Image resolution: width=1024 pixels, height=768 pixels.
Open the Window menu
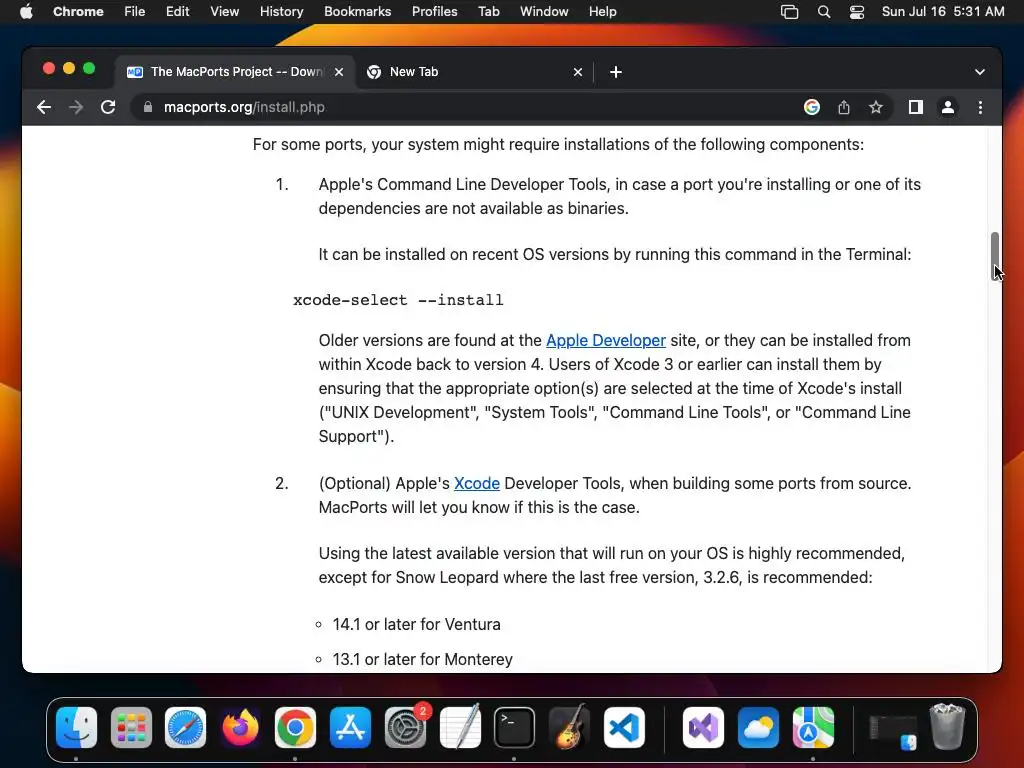[544, 12]
